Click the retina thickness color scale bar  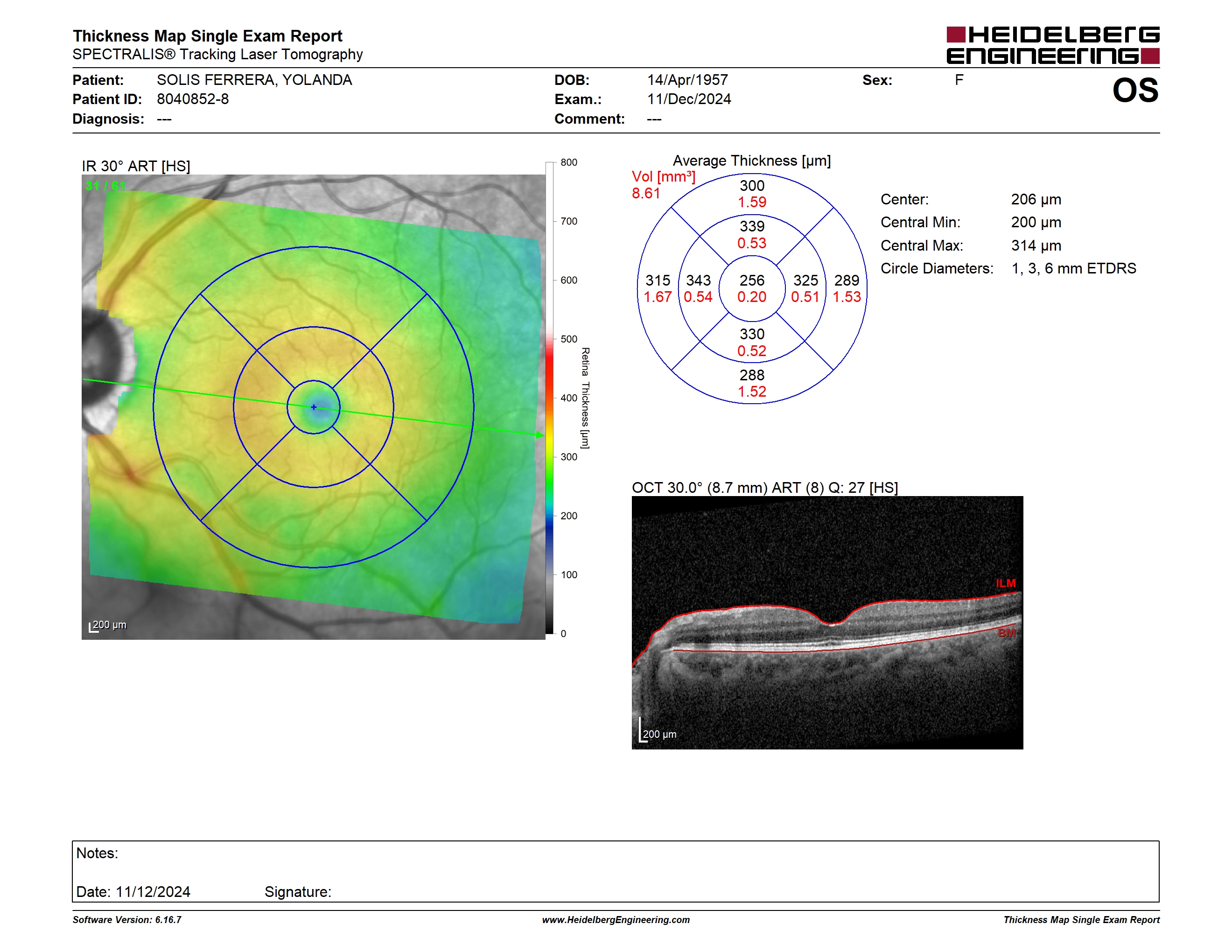[x=549, y=398]
